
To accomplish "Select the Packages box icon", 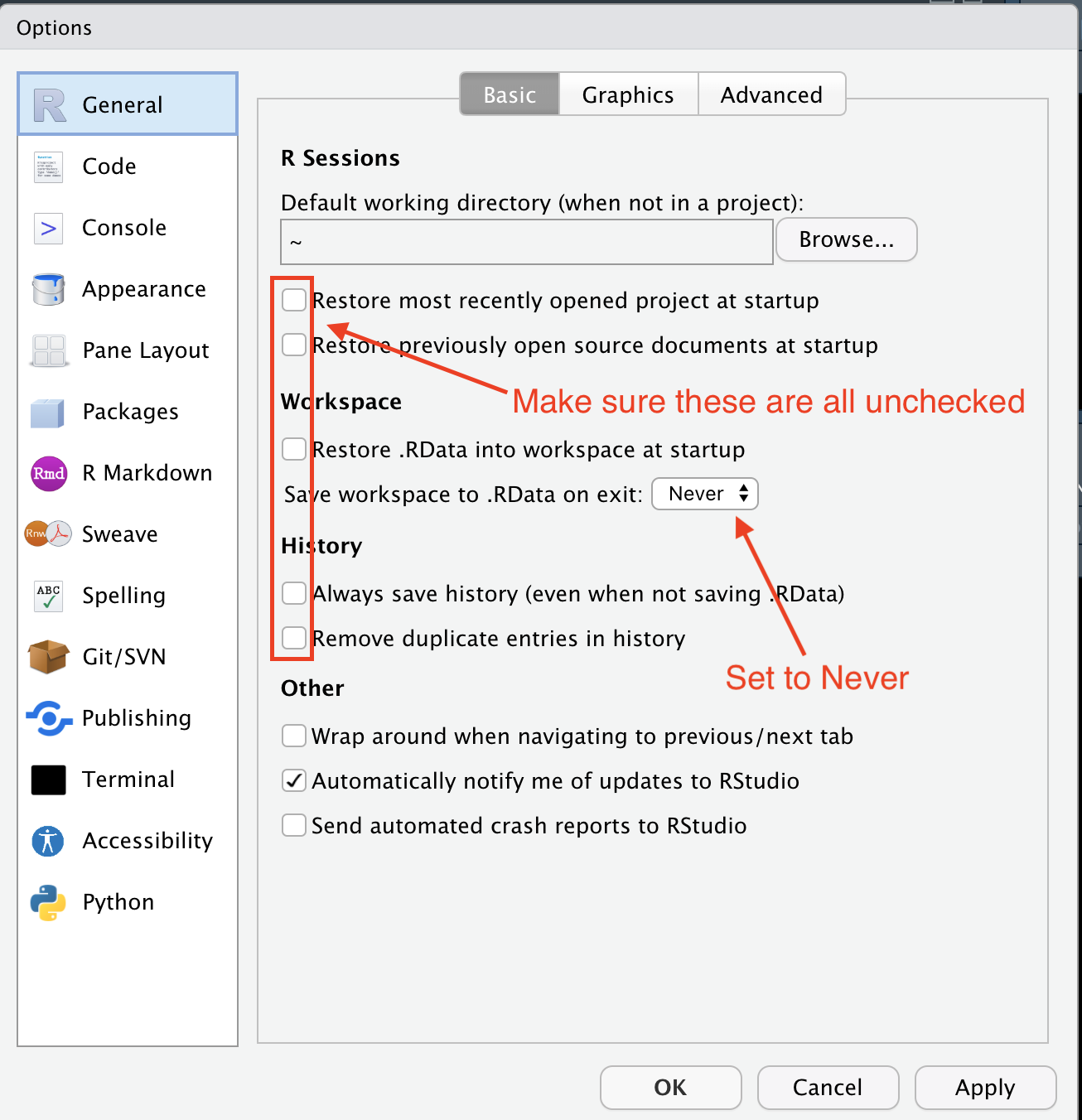I will pos(48,412).
